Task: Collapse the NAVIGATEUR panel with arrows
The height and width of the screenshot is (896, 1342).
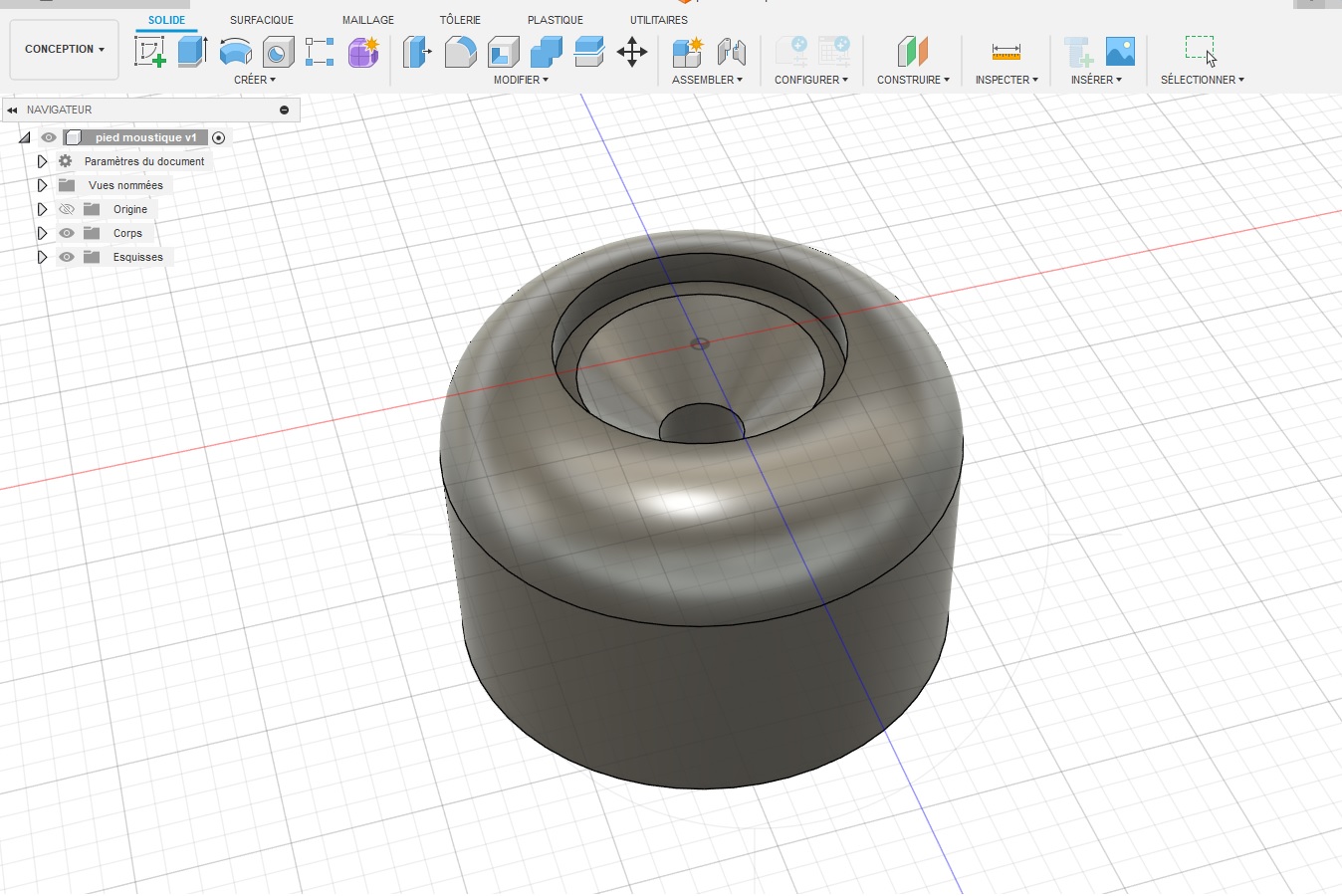Action: point(12,110)
